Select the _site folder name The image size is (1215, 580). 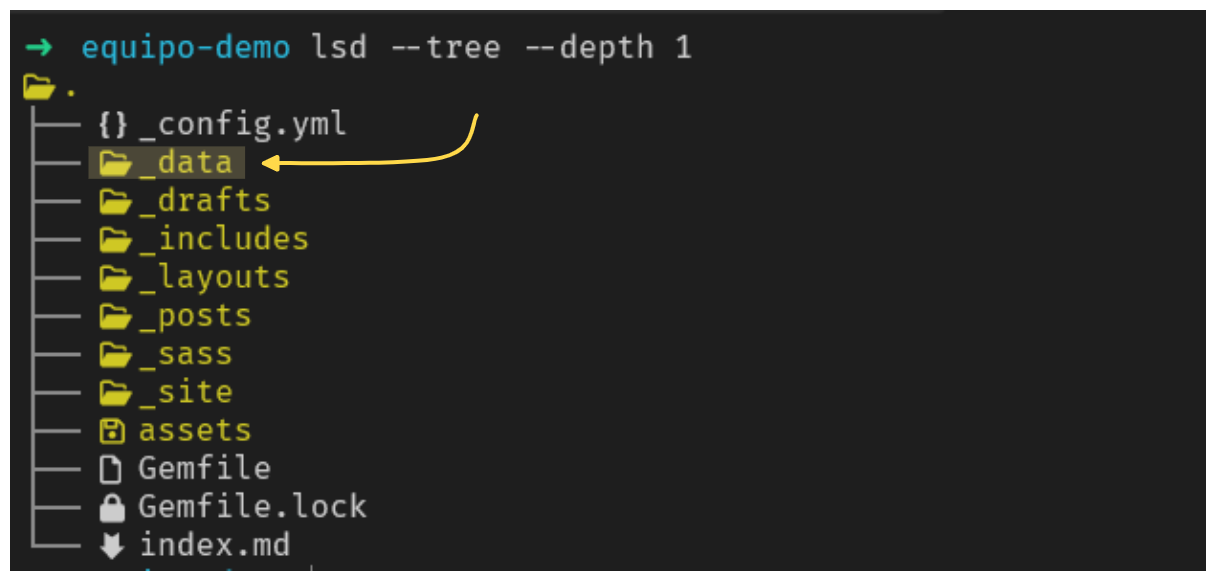tap(186, 392)
